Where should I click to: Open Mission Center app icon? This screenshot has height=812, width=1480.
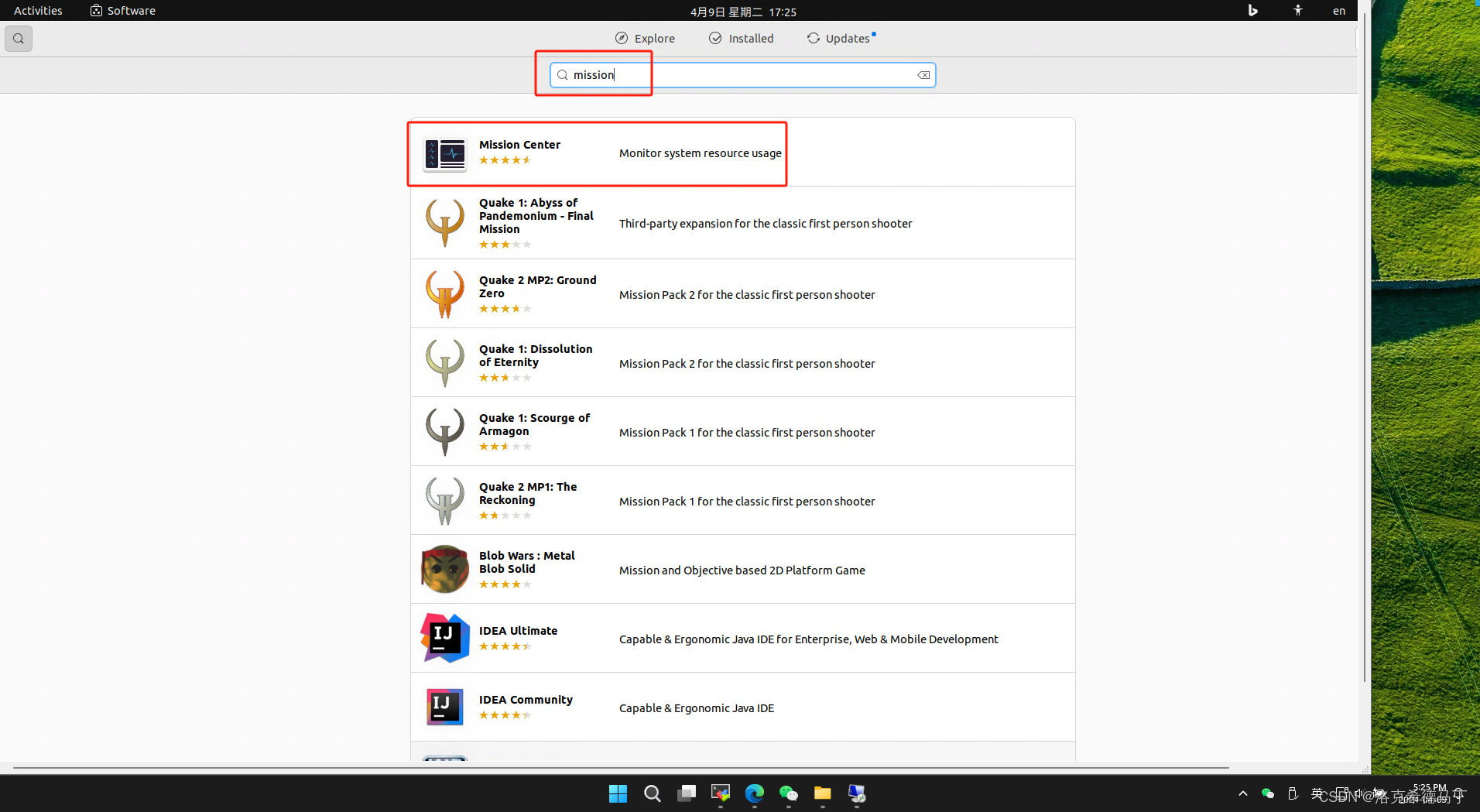click(445, 153)
